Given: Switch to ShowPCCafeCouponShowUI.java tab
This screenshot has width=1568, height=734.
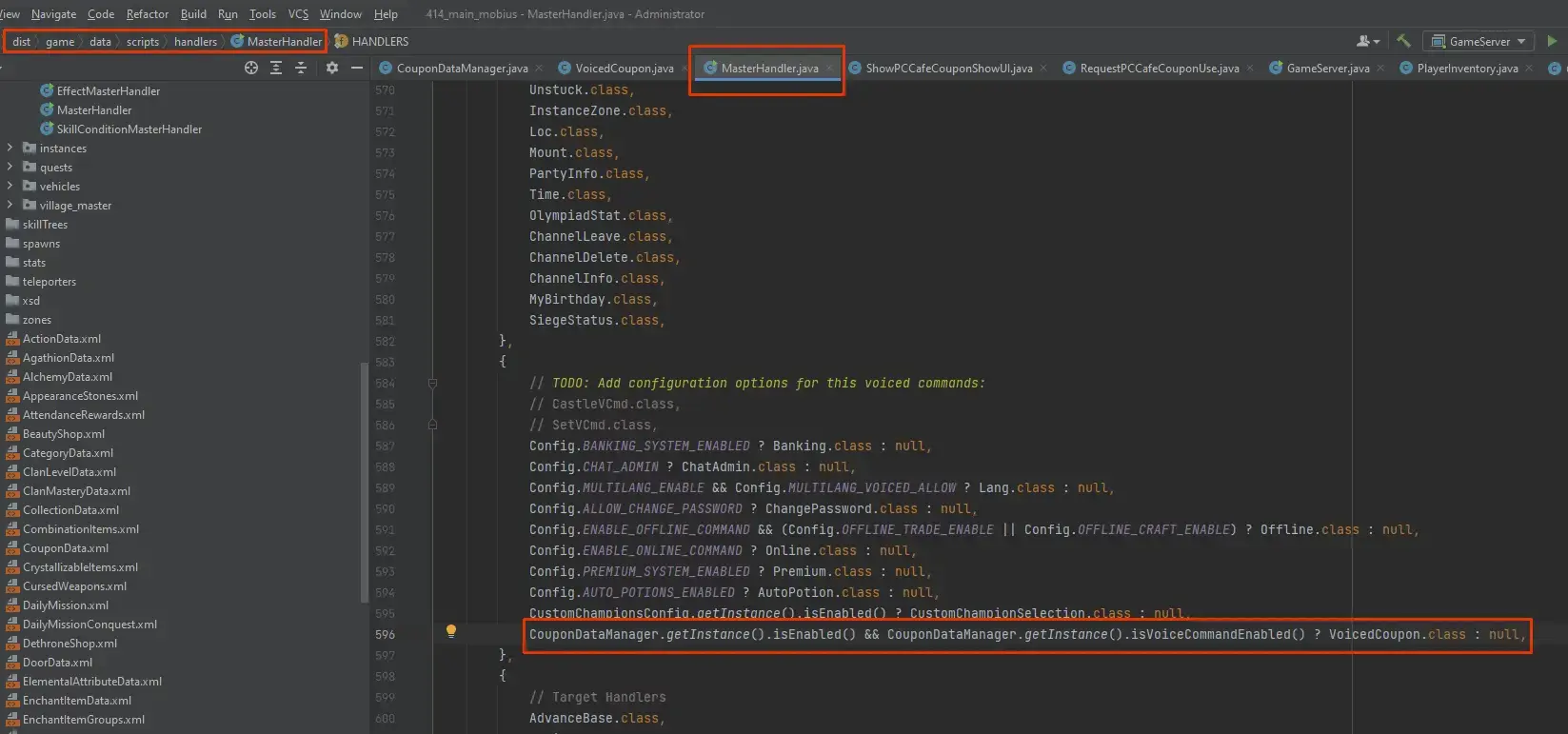Looking at the screenshot, I should pyautogui.click(x=948, y=68).
